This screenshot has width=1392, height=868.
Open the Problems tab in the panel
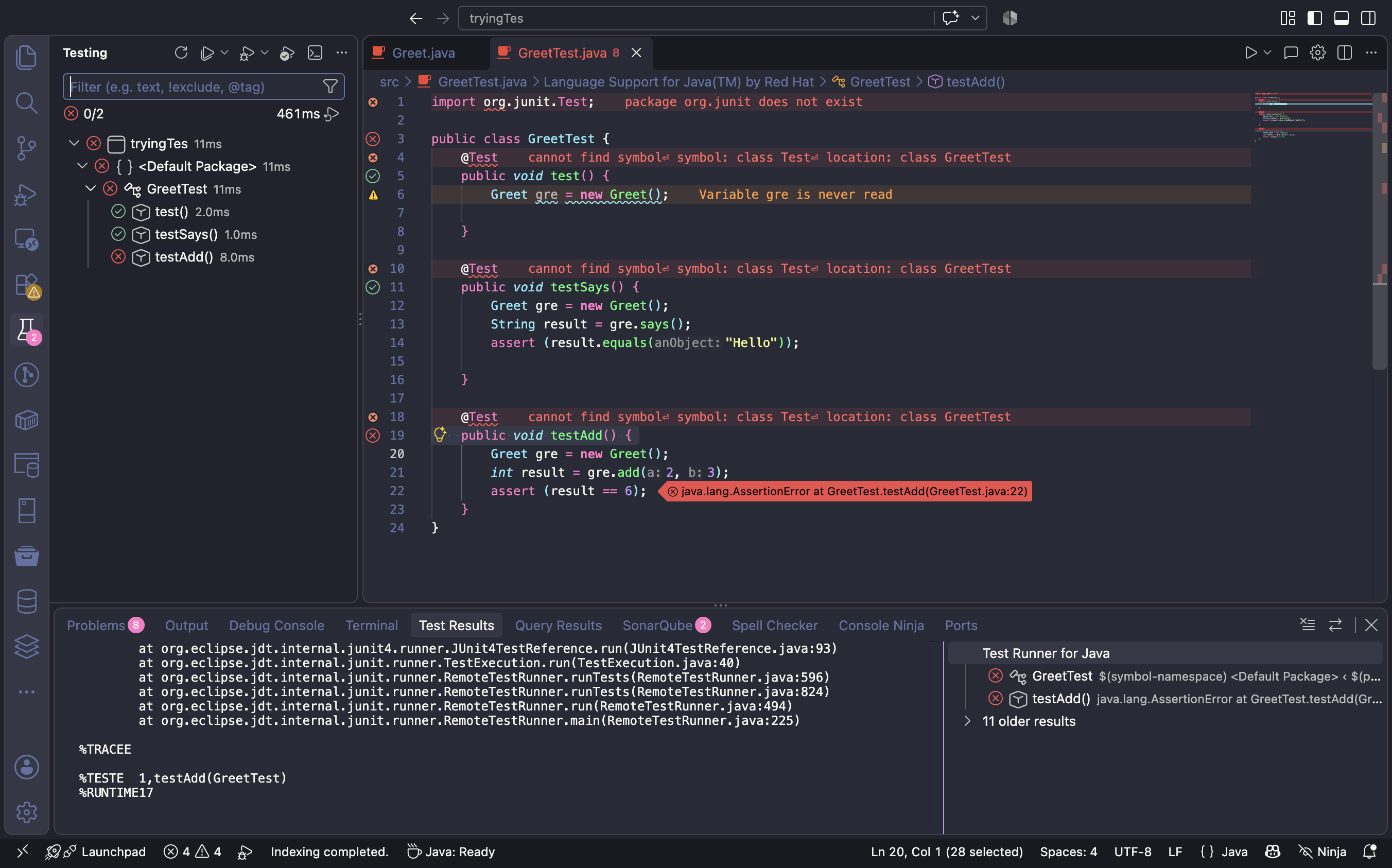tap(105, 625)
